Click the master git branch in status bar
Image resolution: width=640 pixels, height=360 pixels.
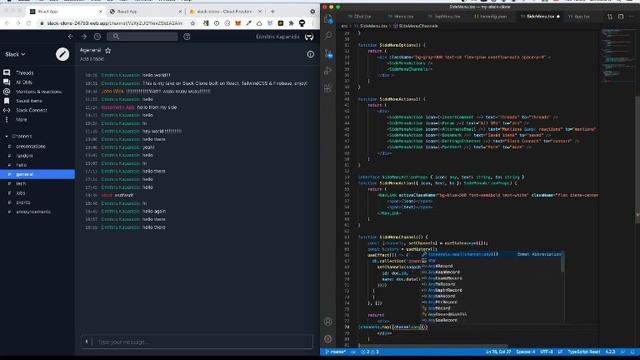336,352
